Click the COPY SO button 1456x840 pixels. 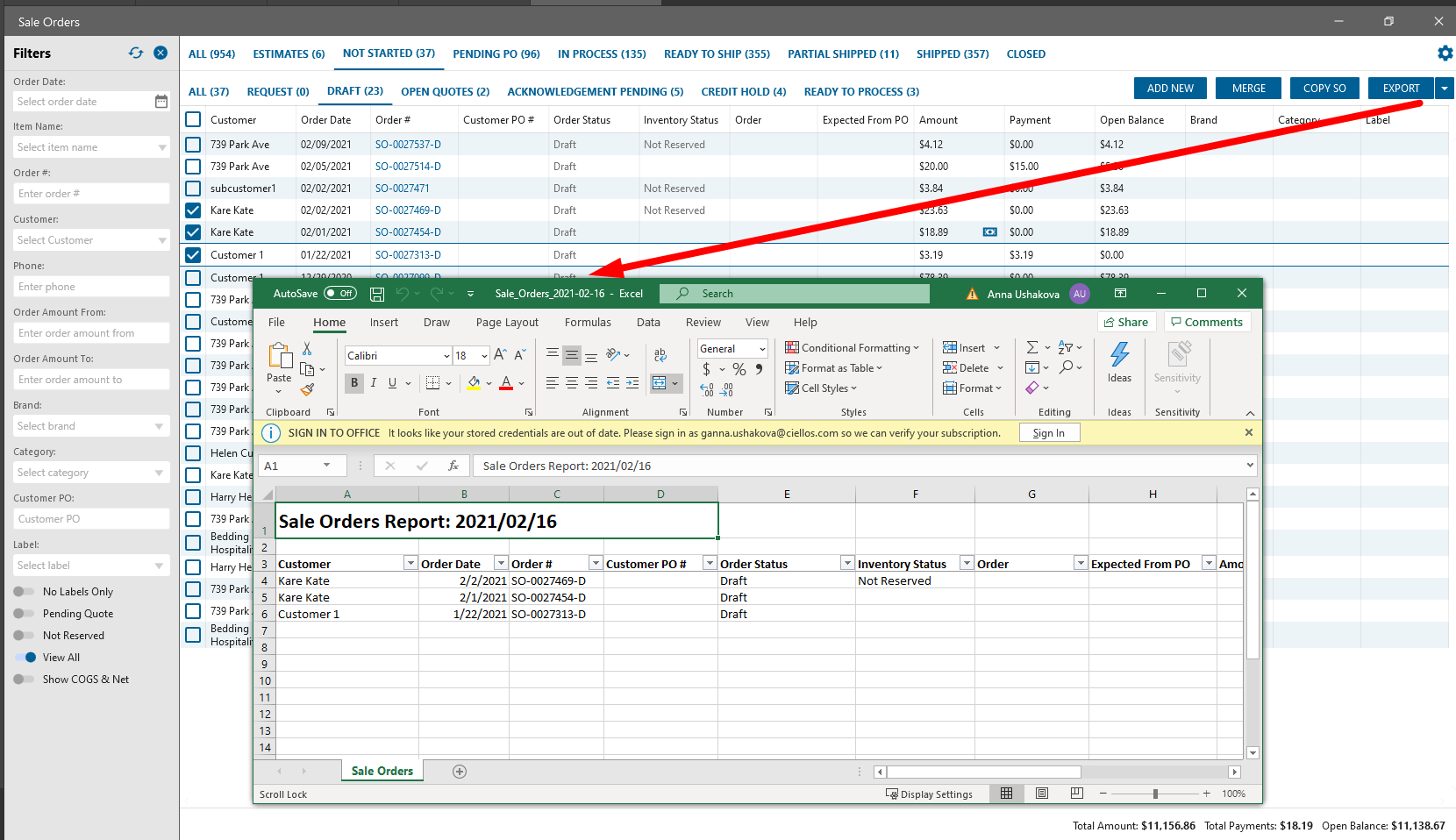tap(1324, 89)
